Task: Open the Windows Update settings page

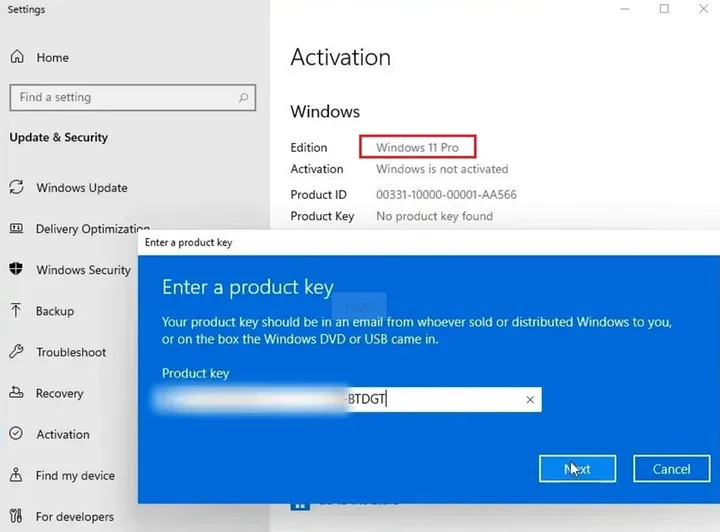Action: [82, 188]
